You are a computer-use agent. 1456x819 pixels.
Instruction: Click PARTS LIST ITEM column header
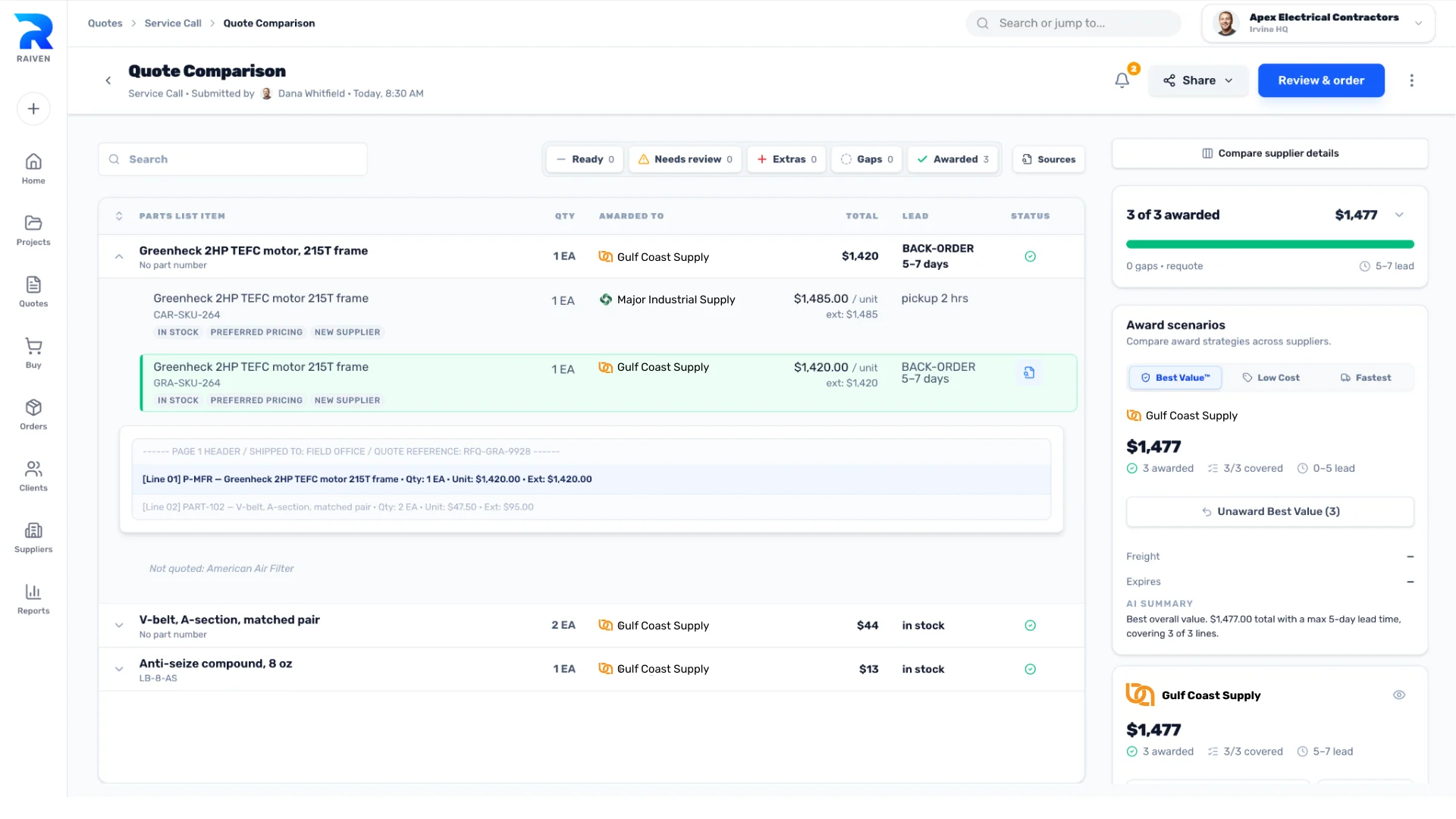pyautogui.click(x=182, y=216)
